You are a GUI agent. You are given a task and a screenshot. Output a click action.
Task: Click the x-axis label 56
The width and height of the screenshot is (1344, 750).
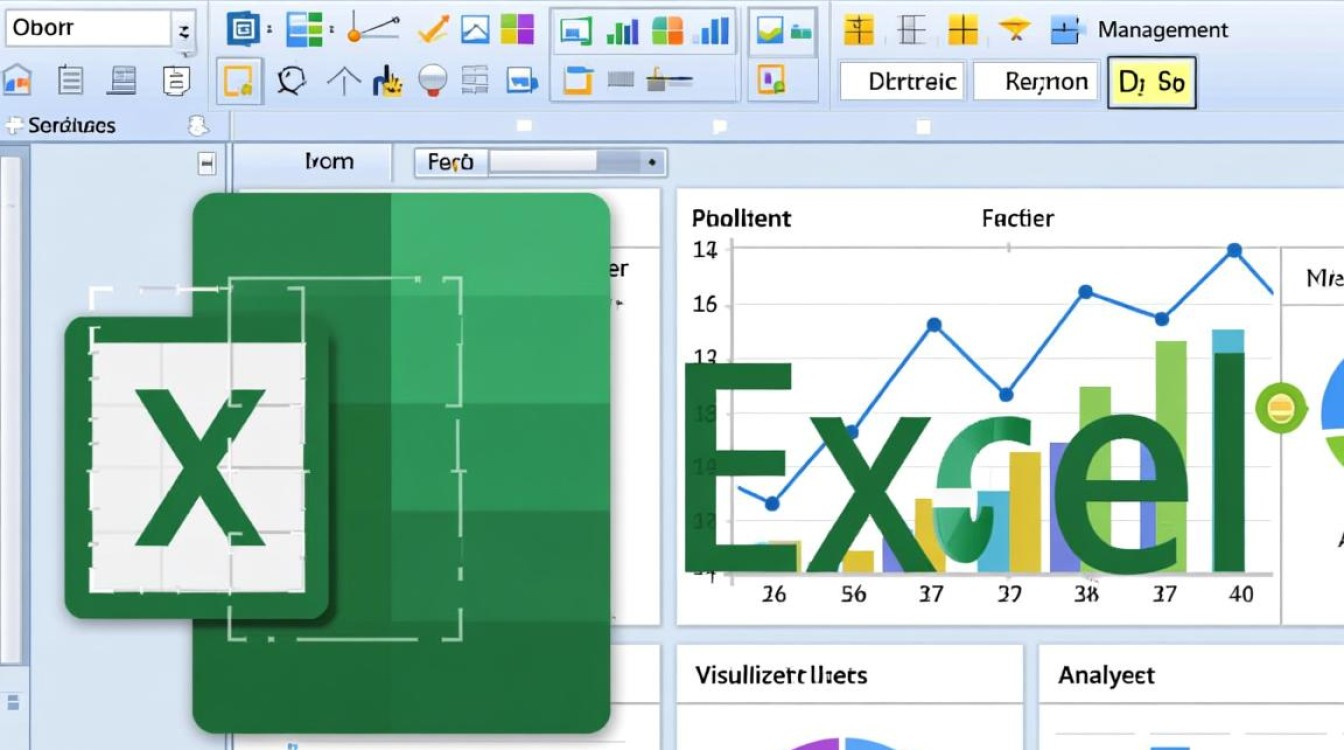[x=853, y=594]
